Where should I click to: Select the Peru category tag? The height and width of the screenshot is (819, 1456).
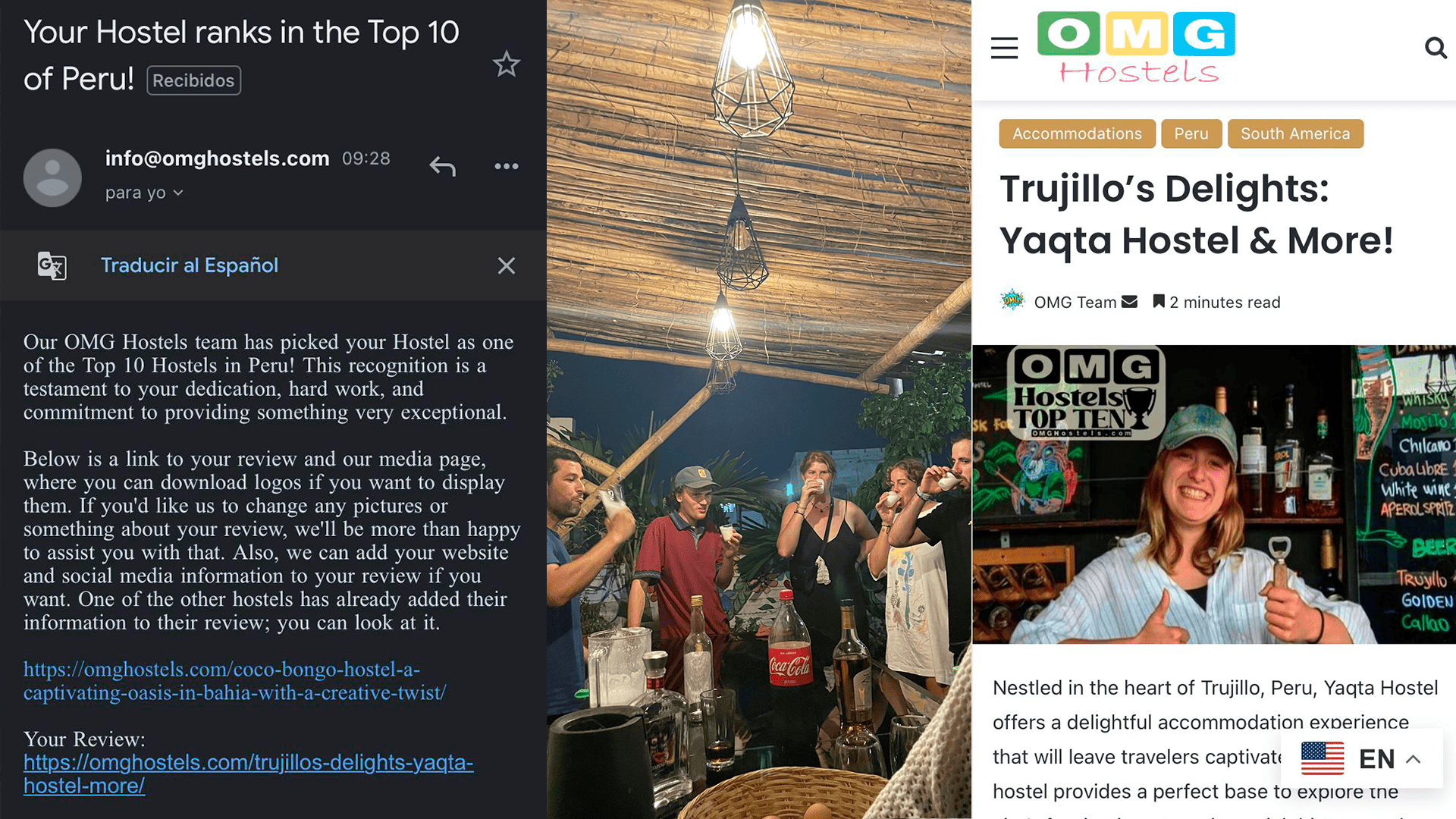(x=1191, y=133)
